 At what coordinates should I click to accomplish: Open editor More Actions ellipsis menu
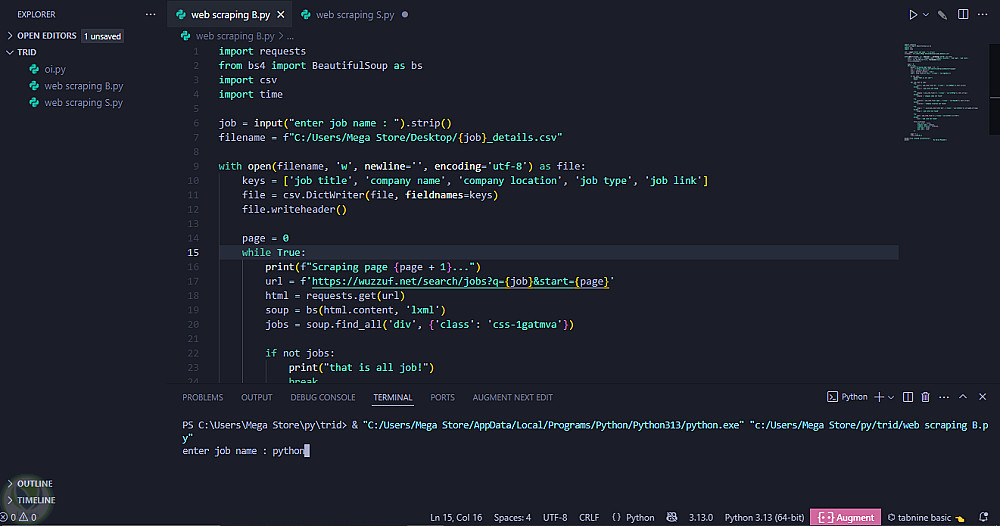pyautogui.click(x=983, y=15)
